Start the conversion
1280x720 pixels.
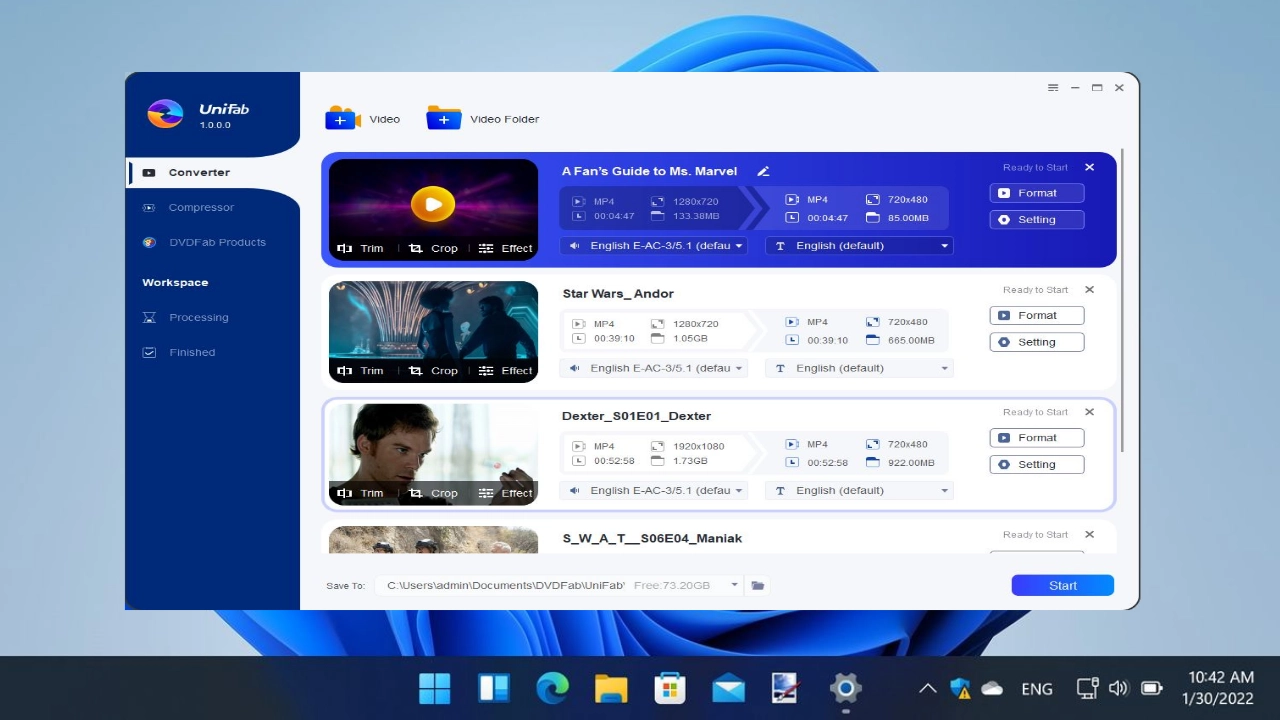[1062, 585]
